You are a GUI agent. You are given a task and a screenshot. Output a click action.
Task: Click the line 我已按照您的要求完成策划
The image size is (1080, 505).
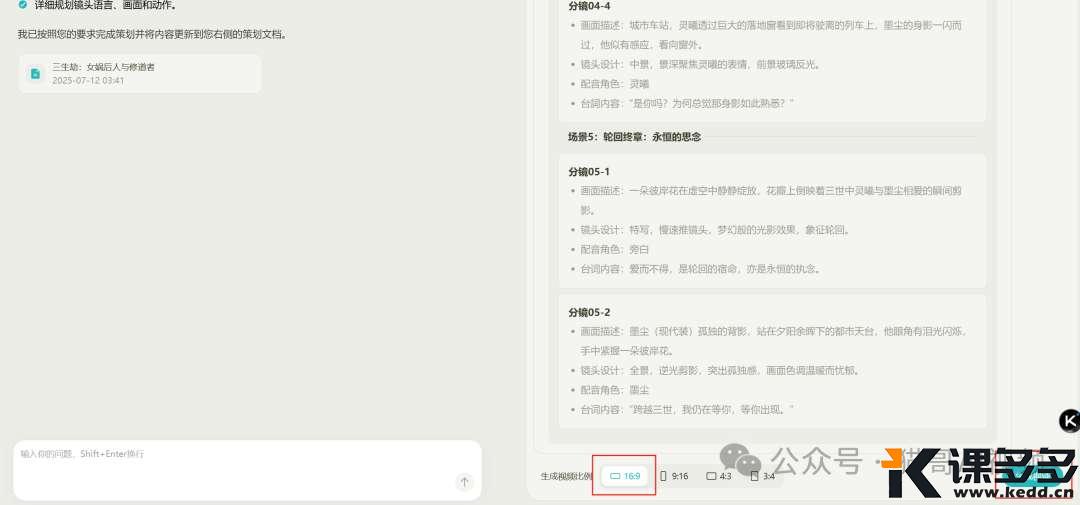(152, 34)
